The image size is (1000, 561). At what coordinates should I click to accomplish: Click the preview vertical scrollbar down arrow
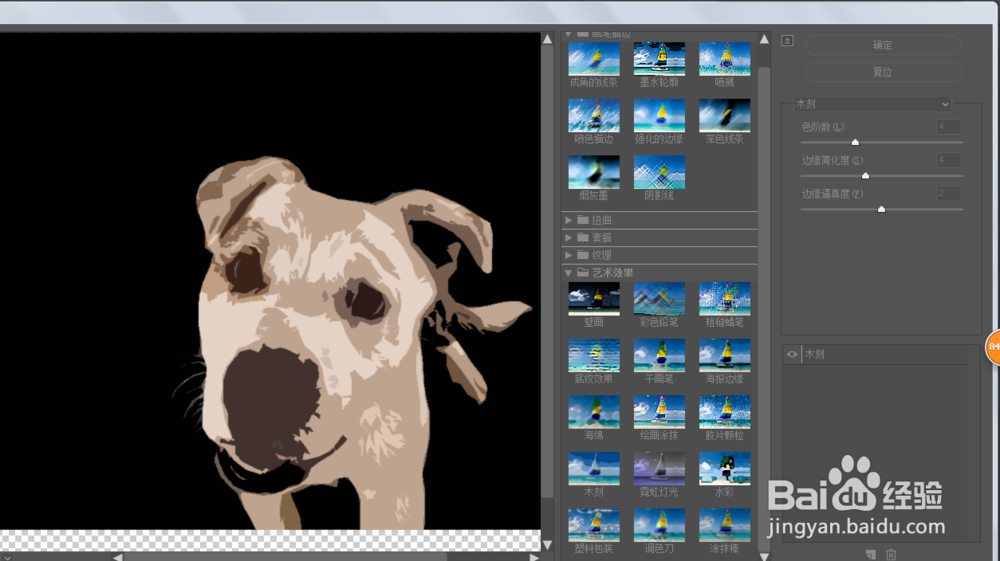click(x=547, y=545)
